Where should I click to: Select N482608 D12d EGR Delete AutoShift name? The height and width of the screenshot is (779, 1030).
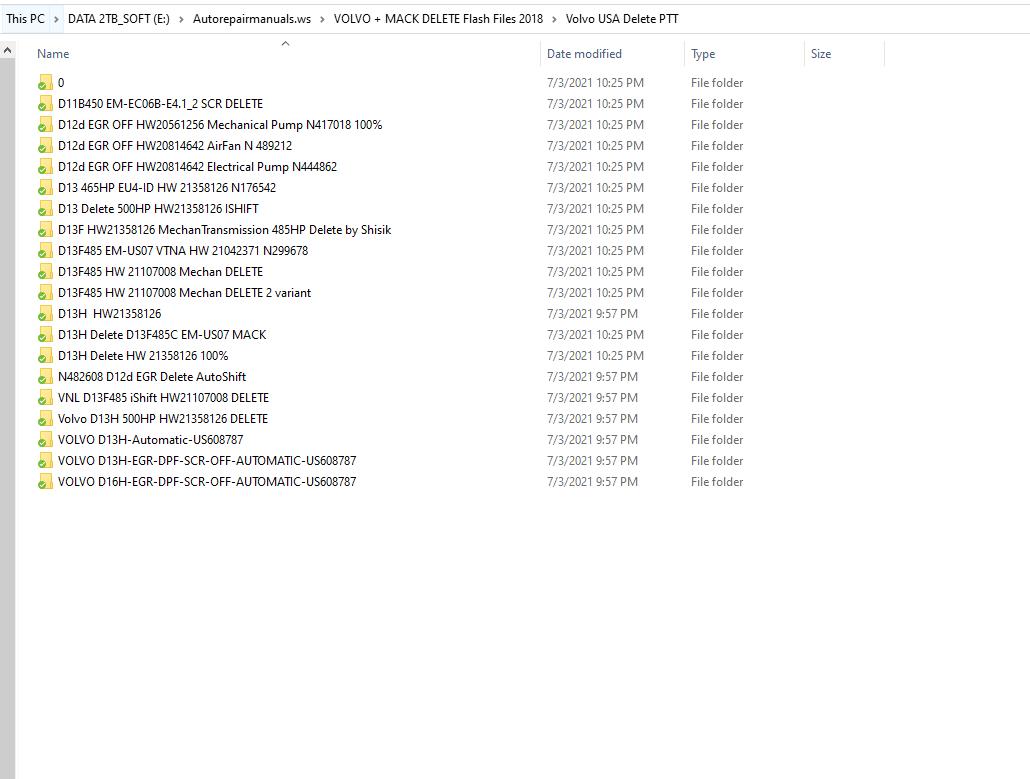coord(152,377)
